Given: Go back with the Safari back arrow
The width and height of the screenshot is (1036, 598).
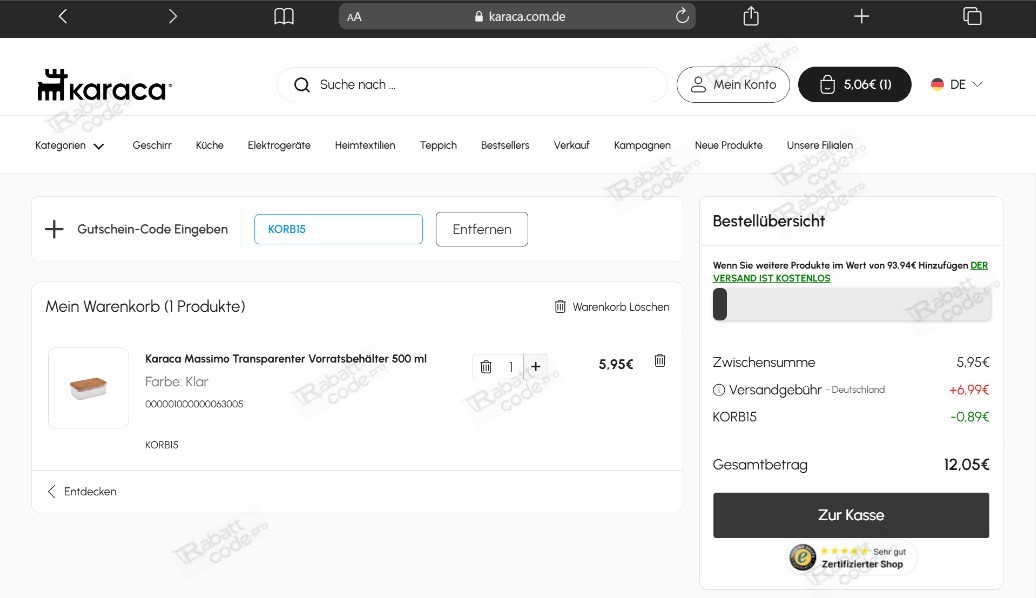Looking at the screenshot, I should click(x=63, y=16).
